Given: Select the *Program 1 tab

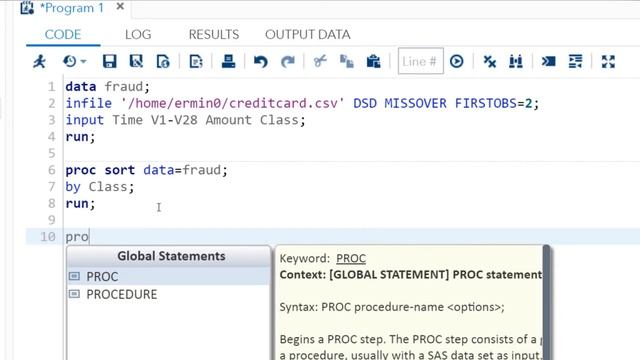Looking at the screenshot, I should click(x=72, y=8).
